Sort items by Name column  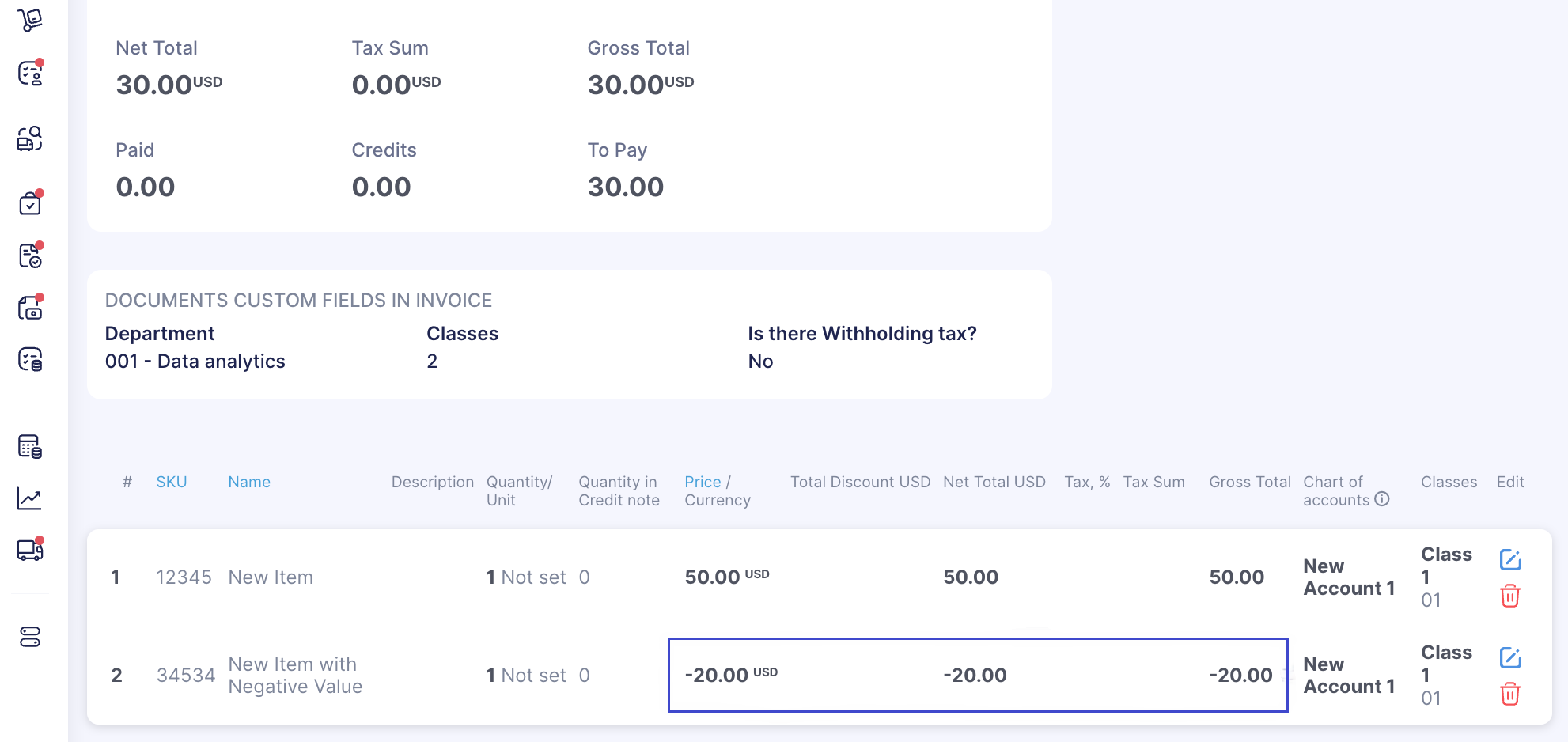coord(249,482)
